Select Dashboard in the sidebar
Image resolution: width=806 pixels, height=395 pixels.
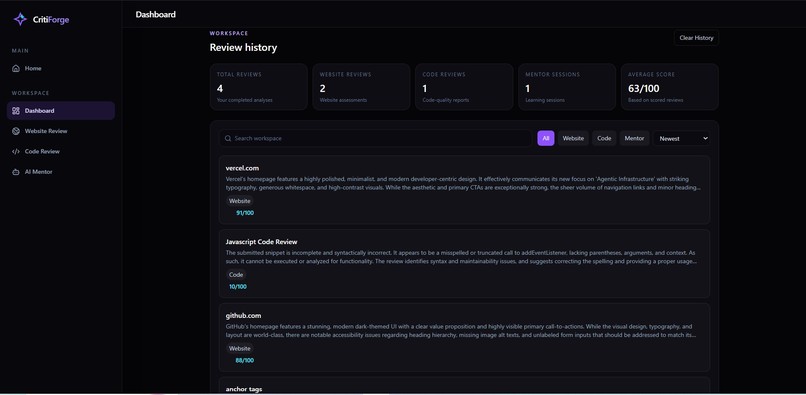click(x=61, y=111)
